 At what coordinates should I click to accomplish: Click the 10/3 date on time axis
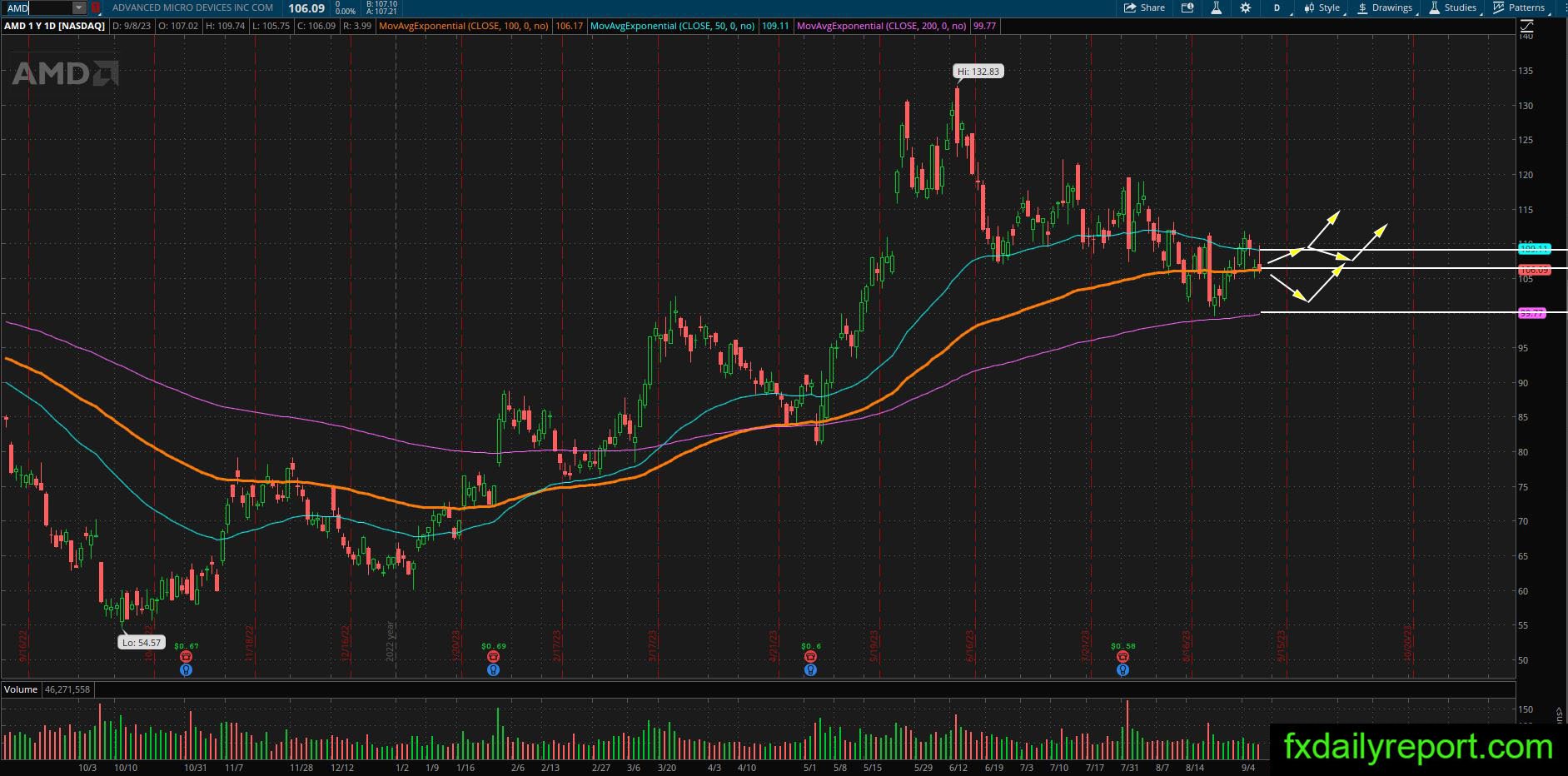87,768
